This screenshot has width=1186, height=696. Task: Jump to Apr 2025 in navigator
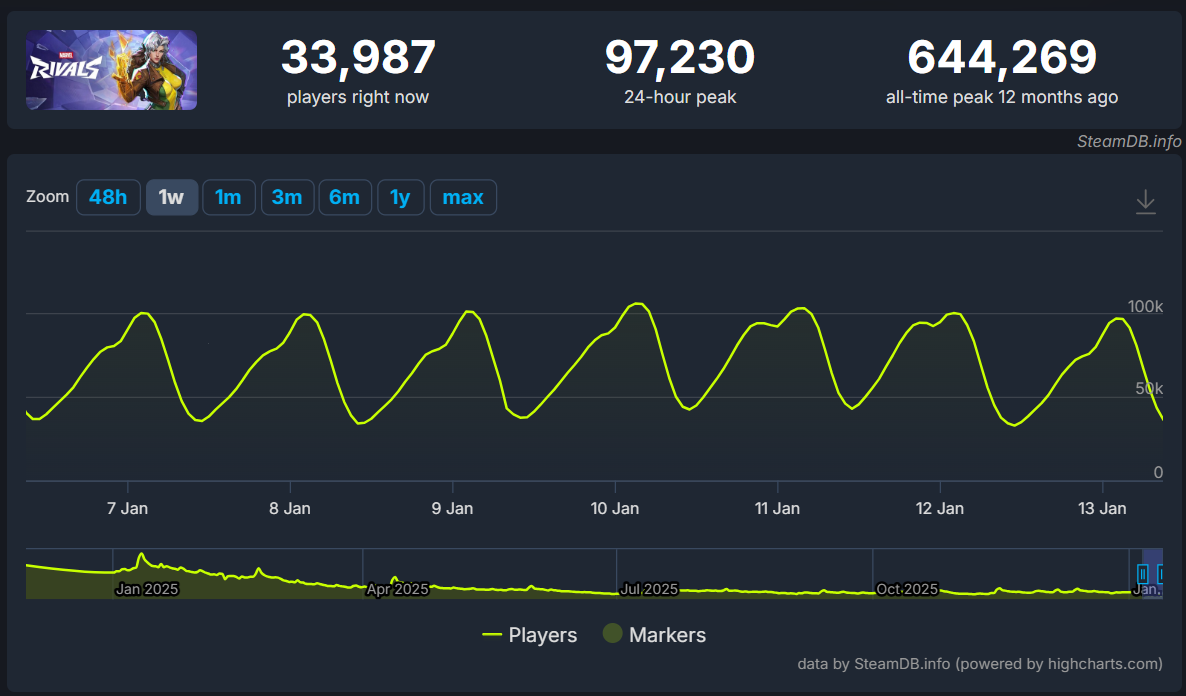coord(397,589)
